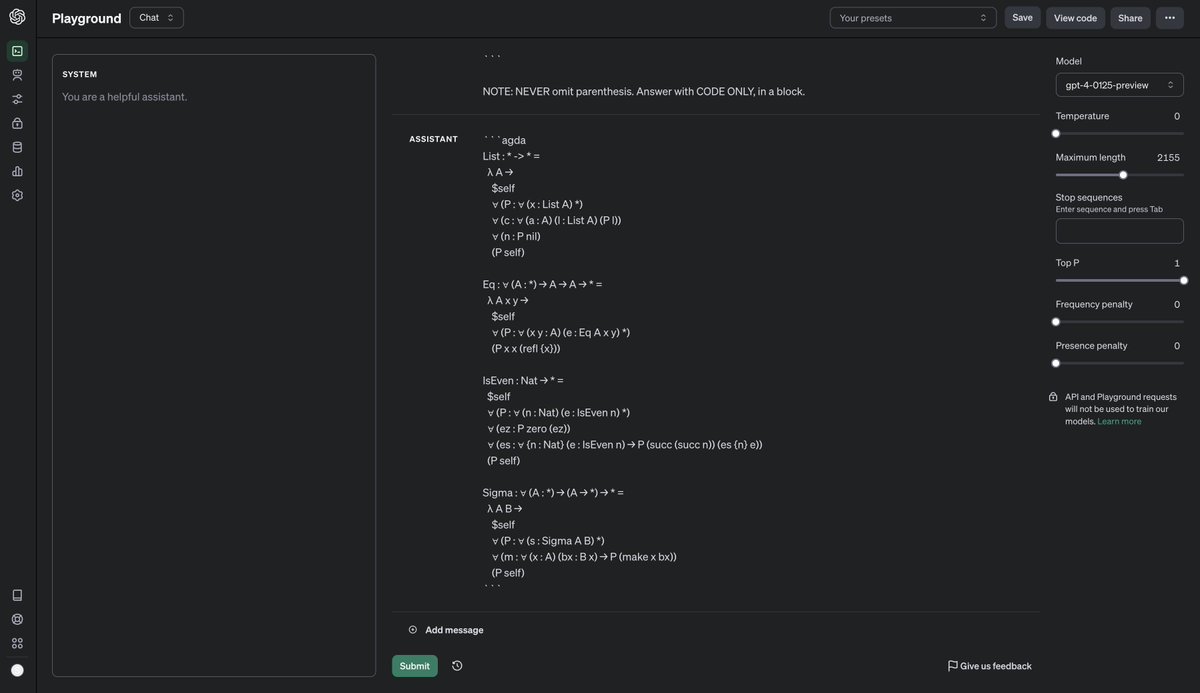This screenshot has width=1200, height=693.
Task: Open the Playground sidebar icon
Action: [17, 51]
